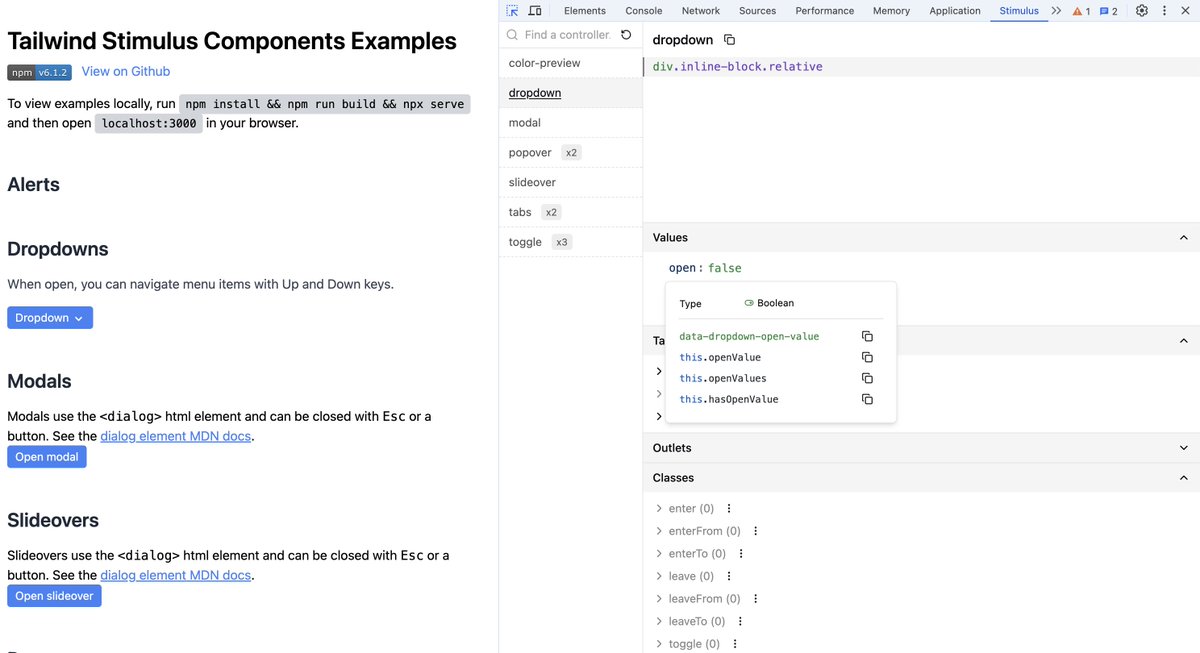Expand the leave (0) class row
The height and width of the screenshot is (653, 1200).
[x=659, y=576]
